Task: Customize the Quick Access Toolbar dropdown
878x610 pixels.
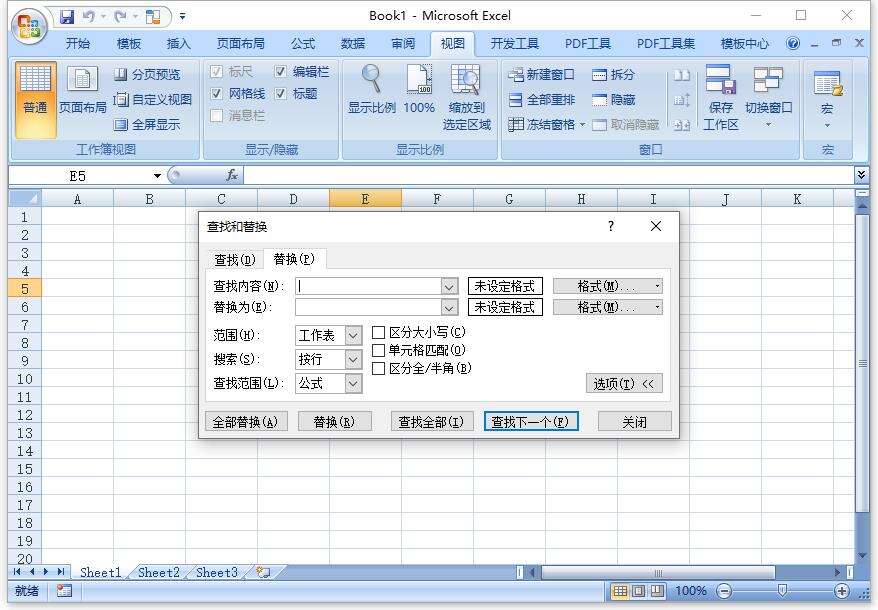Action: 183,17
